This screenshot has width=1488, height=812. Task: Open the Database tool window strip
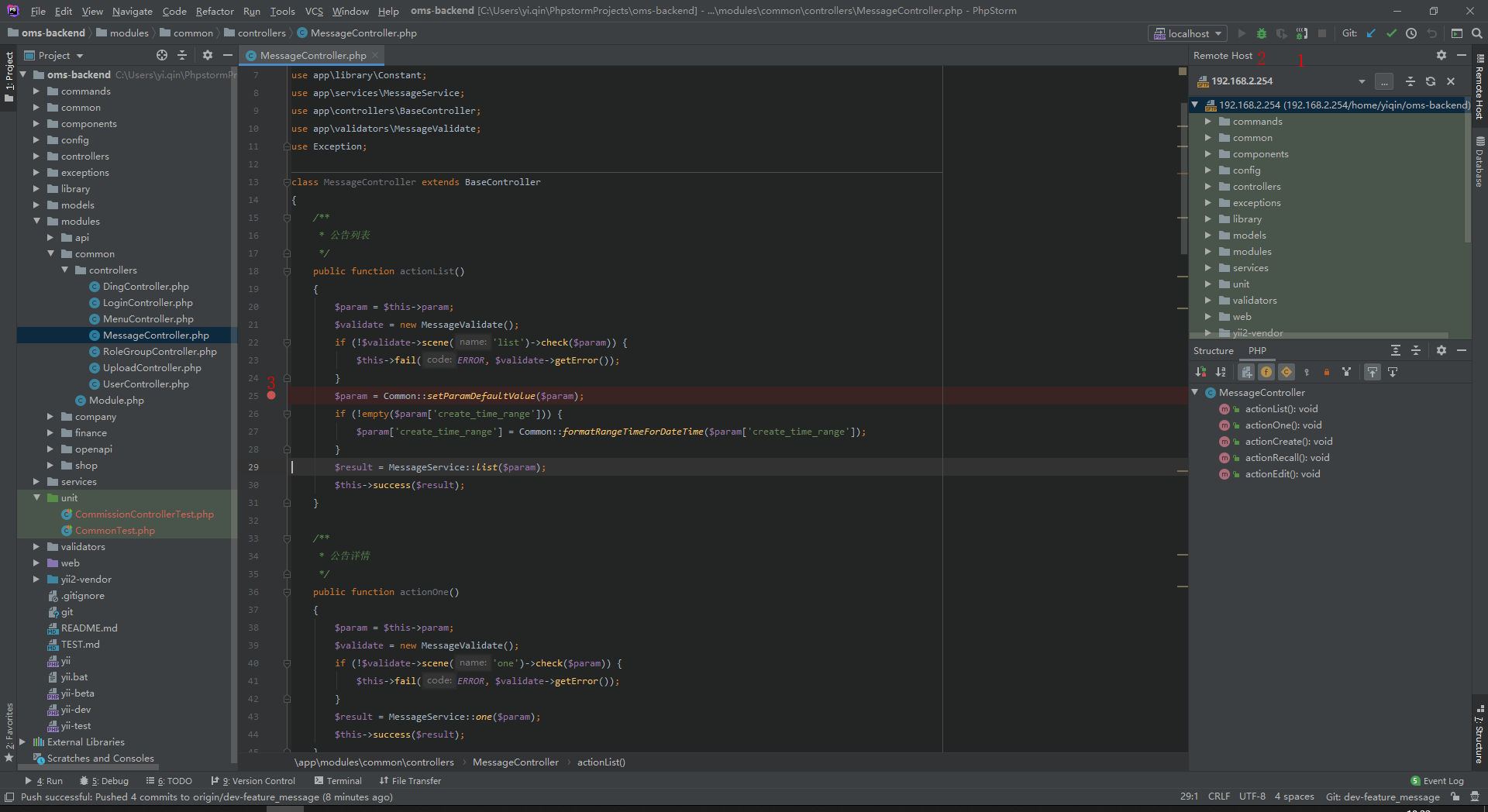1479,162
